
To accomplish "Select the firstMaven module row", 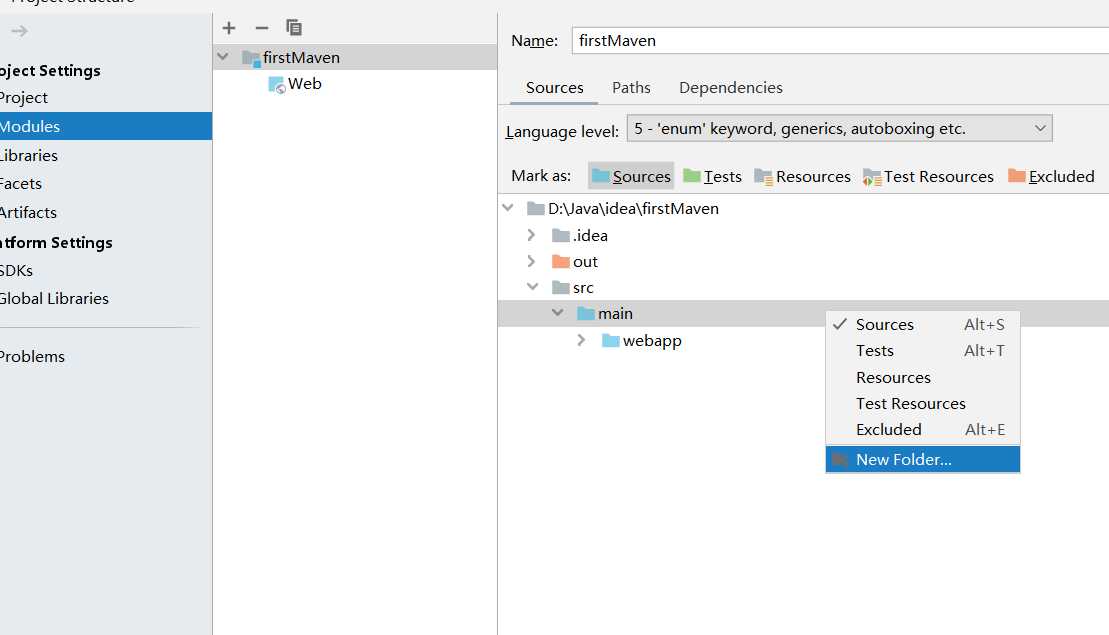I will point(355,57).
